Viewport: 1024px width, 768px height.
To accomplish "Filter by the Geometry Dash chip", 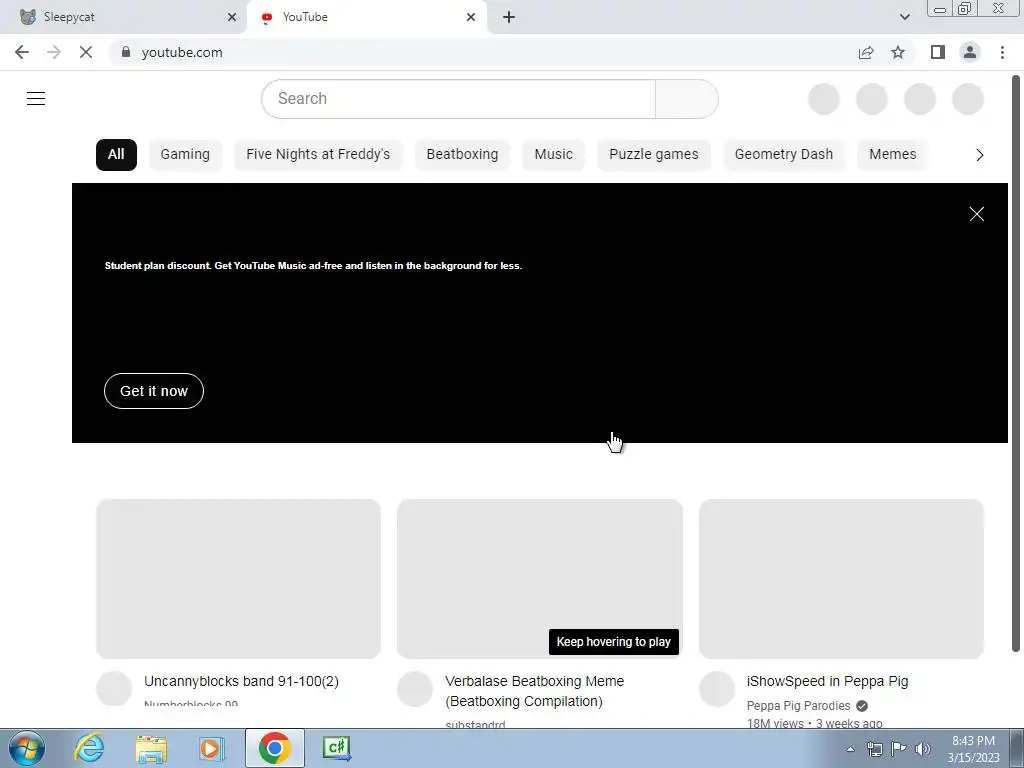I will coord(784,155).
